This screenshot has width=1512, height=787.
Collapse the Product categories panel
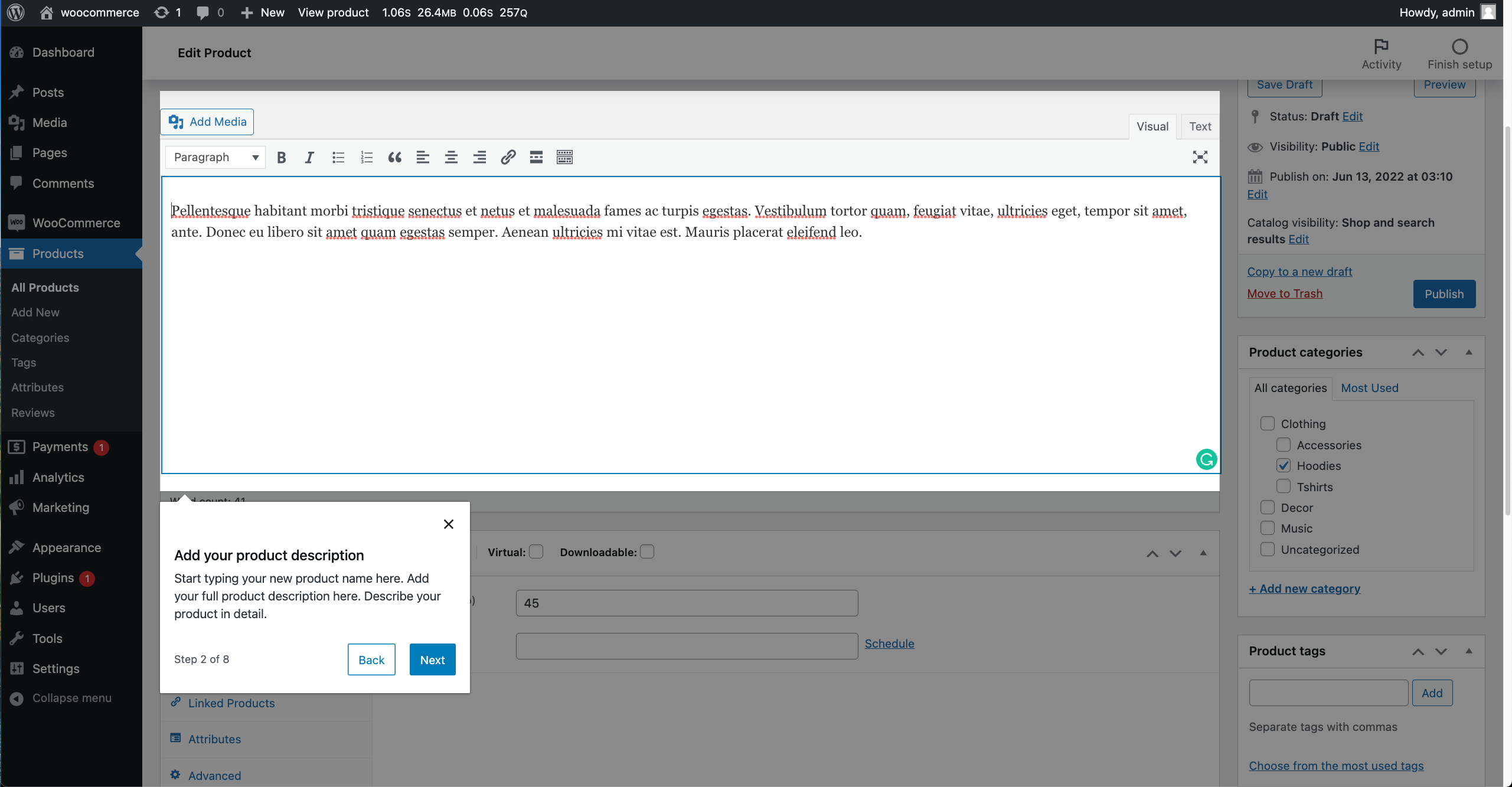point(1469,352)
